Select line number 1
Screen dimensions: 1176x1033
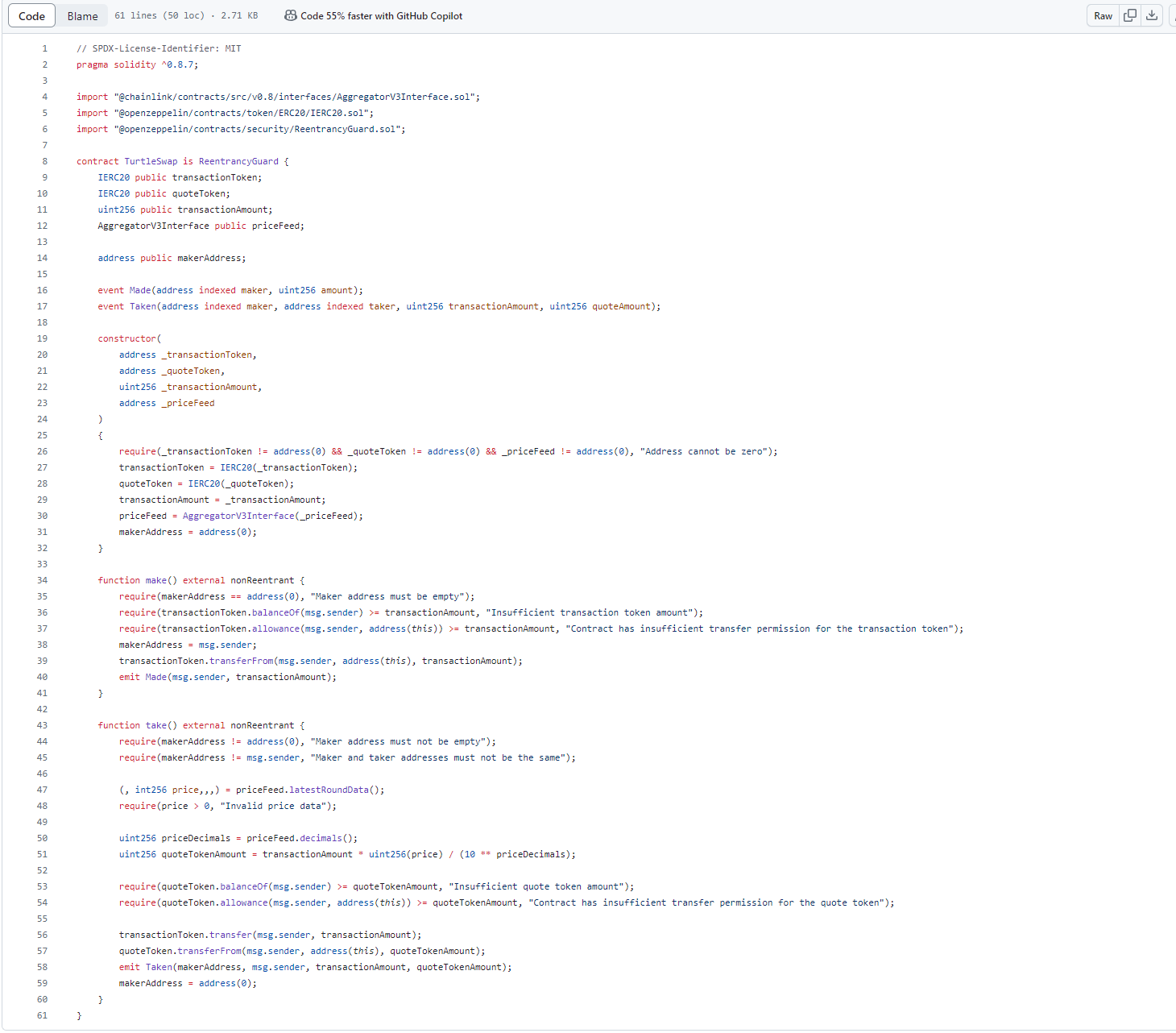44,48
